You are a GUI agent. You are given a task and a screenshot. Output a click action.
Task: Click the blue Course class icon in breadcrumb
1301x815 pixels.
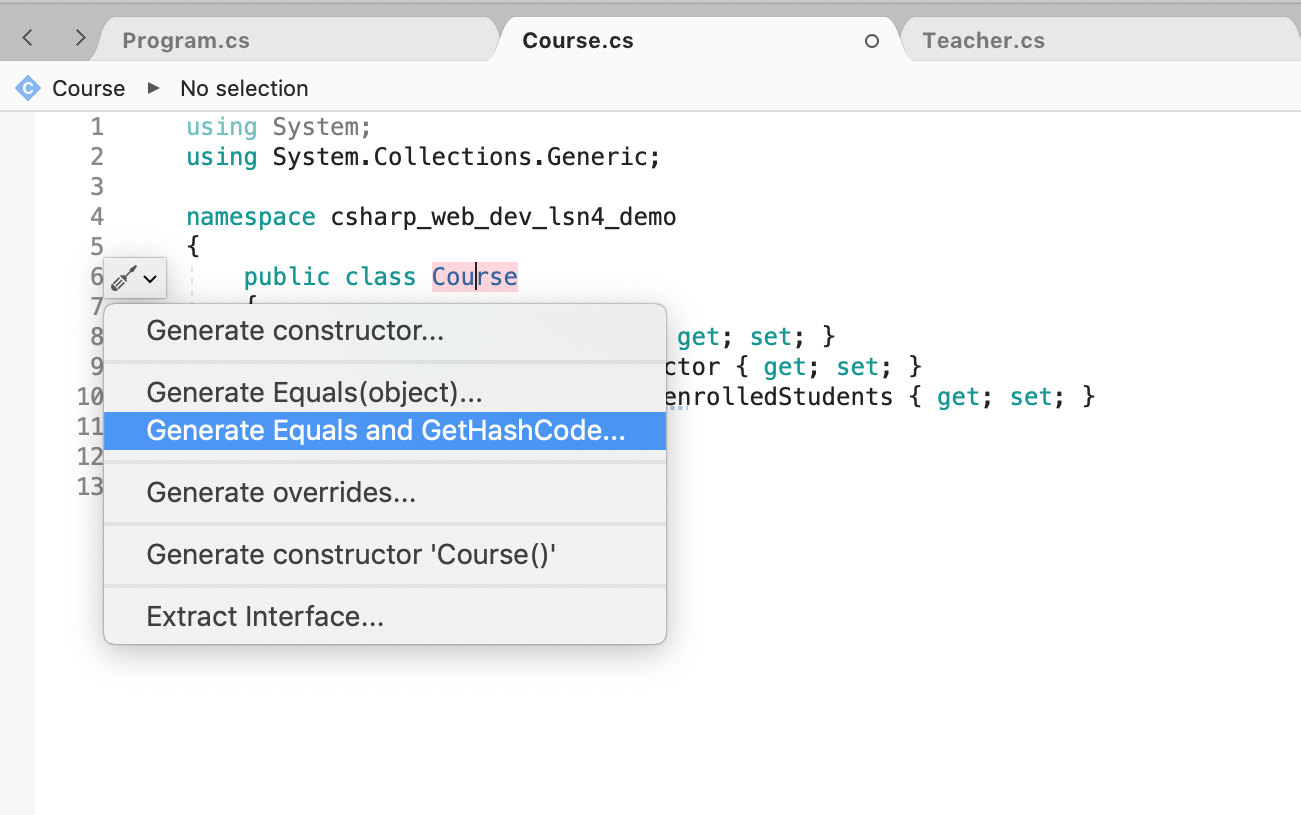[x=28, y=88]
